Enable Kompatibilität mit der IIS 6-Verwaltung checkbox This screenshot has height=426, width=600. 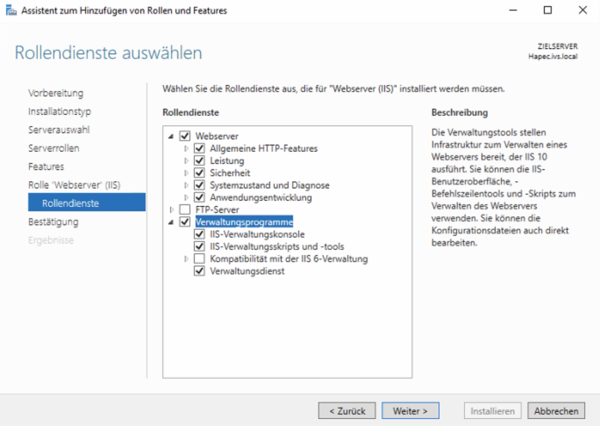(199, 258)
